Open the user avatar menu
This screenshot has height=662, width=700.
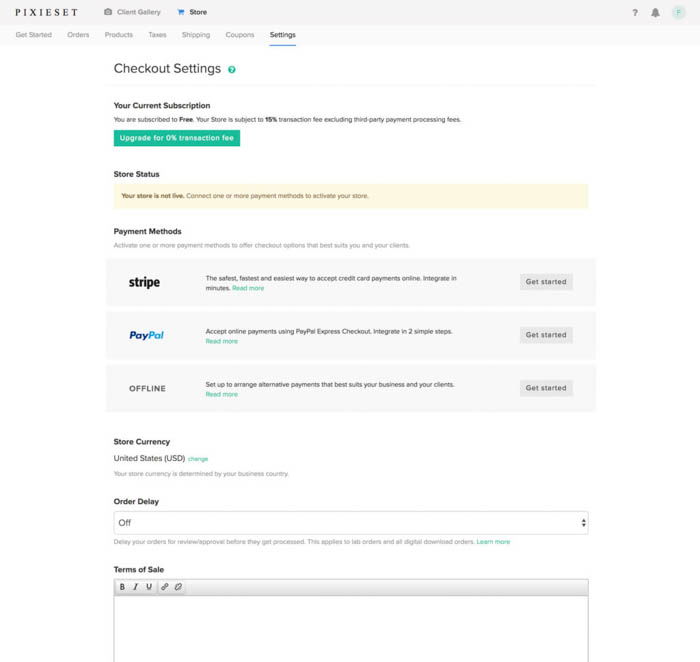[x=678, y=12]
